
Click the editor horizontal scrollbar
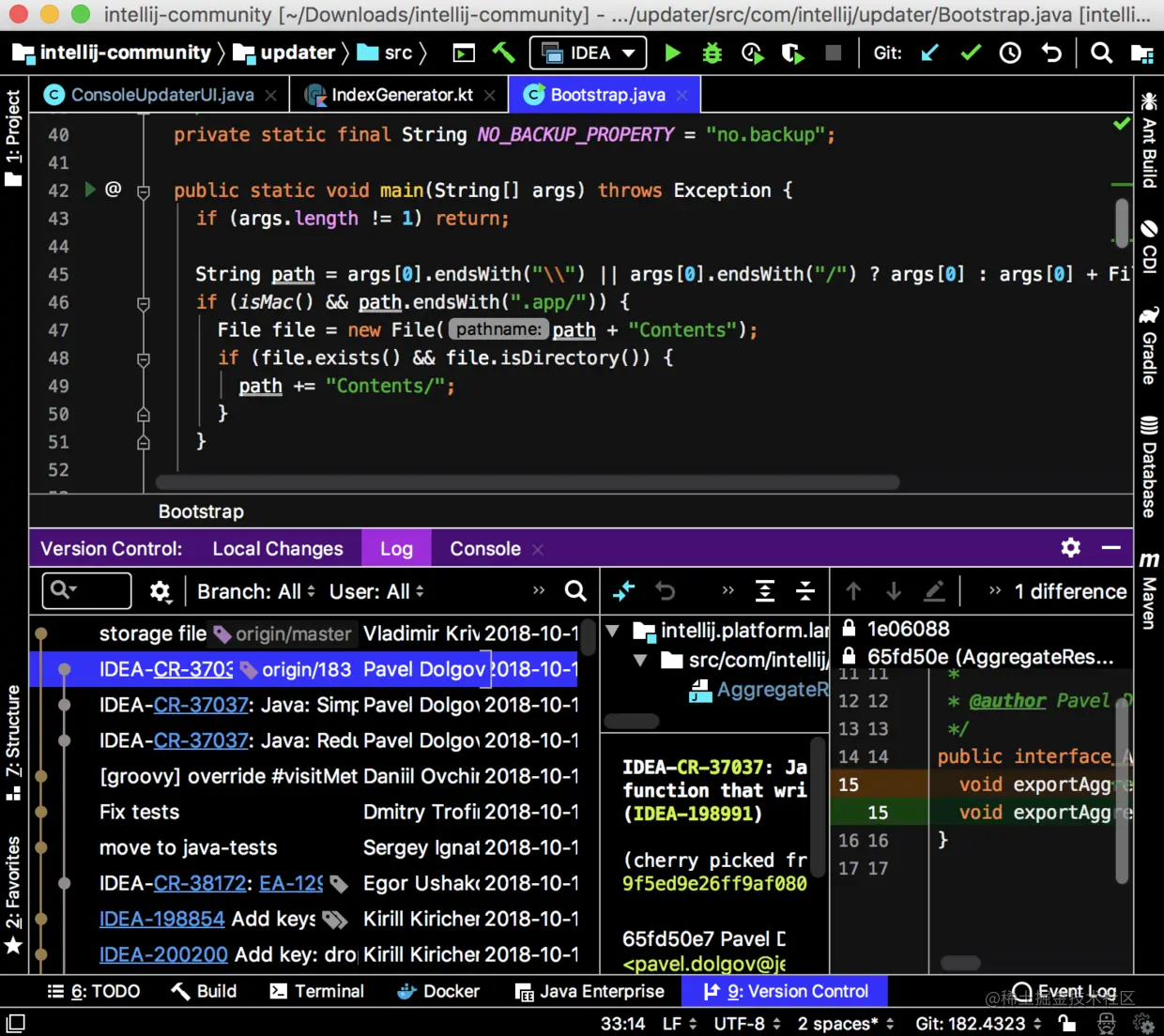pos(528,482)
